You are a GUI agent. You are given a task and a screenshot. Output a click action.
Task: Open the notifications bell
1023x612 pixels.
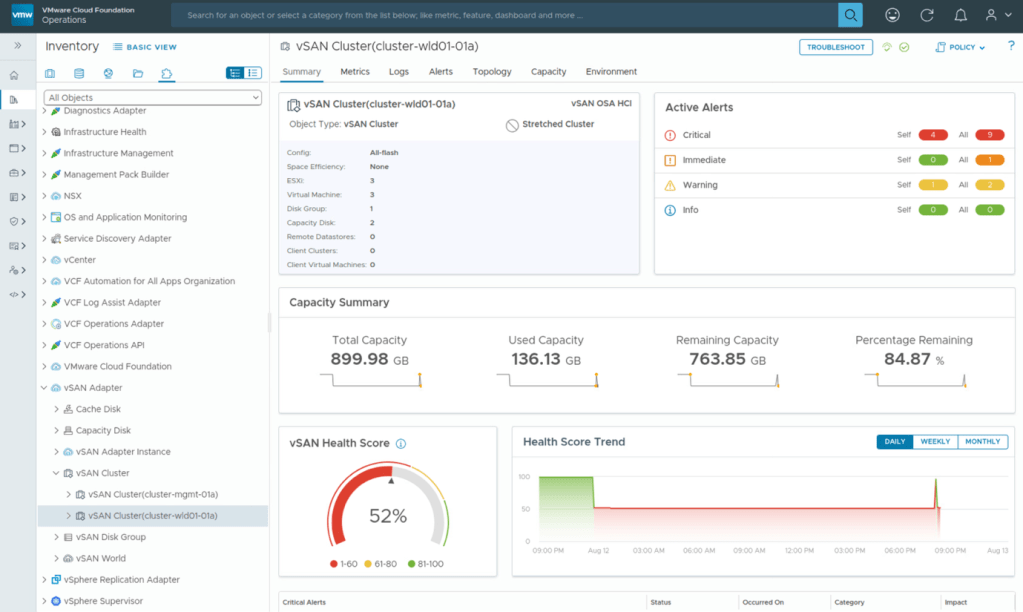[x=960, y=15]
